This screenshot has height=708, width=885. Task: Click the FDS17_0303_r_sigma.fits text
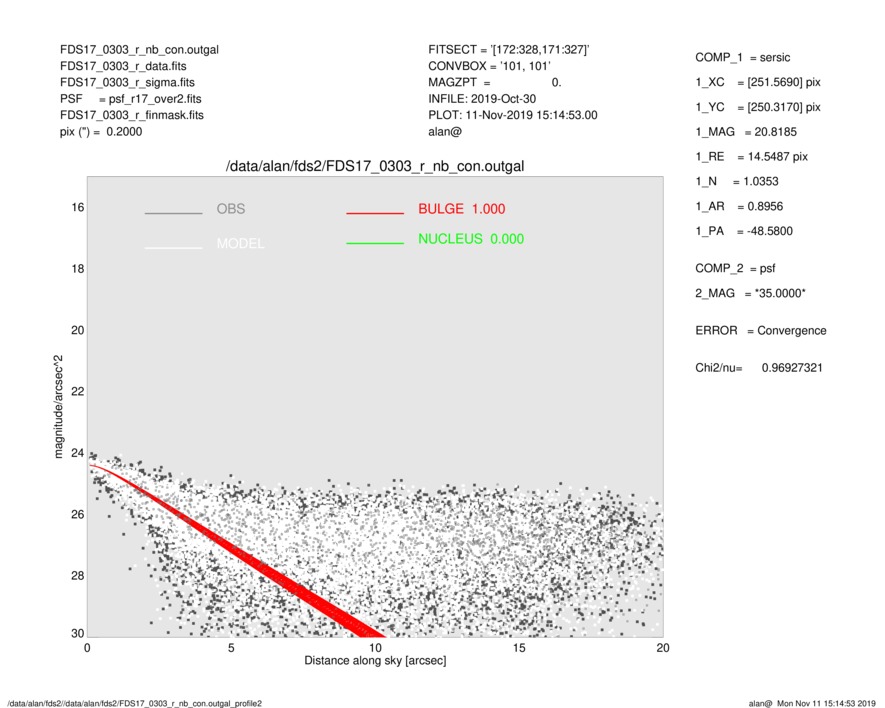[x=127, y=82]
